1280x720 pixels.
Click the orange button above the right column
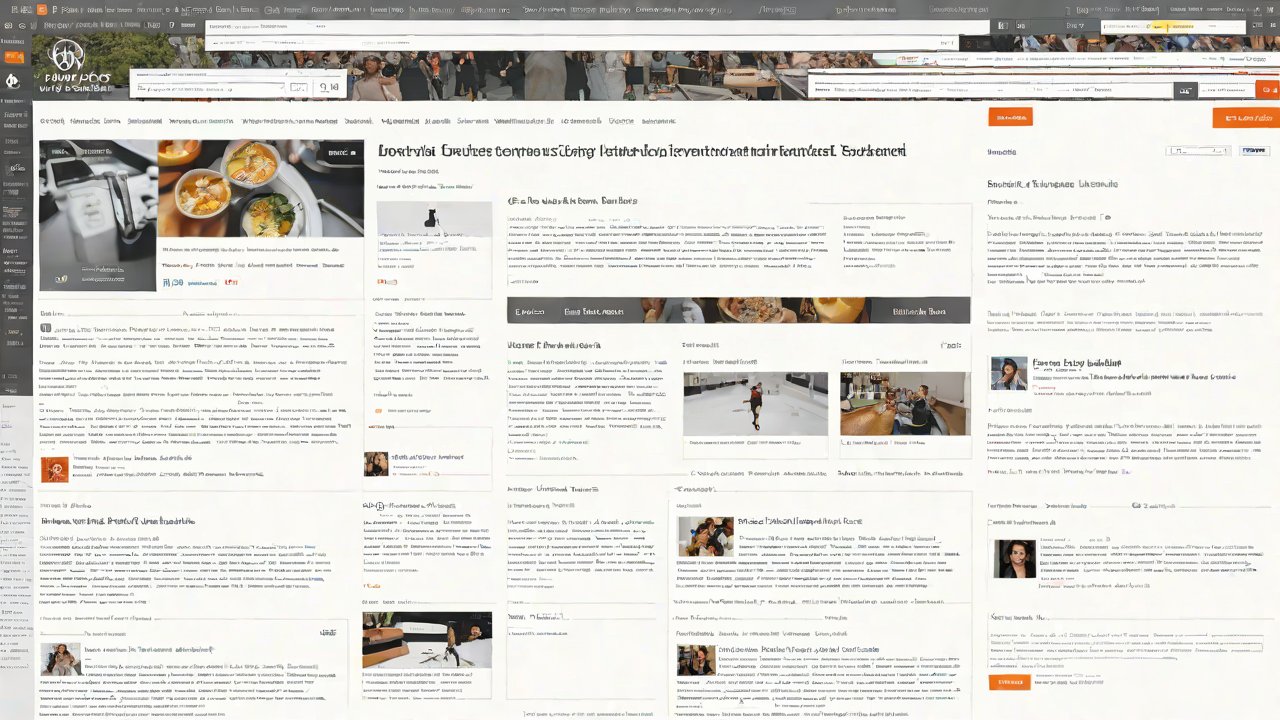point(1010,117)
